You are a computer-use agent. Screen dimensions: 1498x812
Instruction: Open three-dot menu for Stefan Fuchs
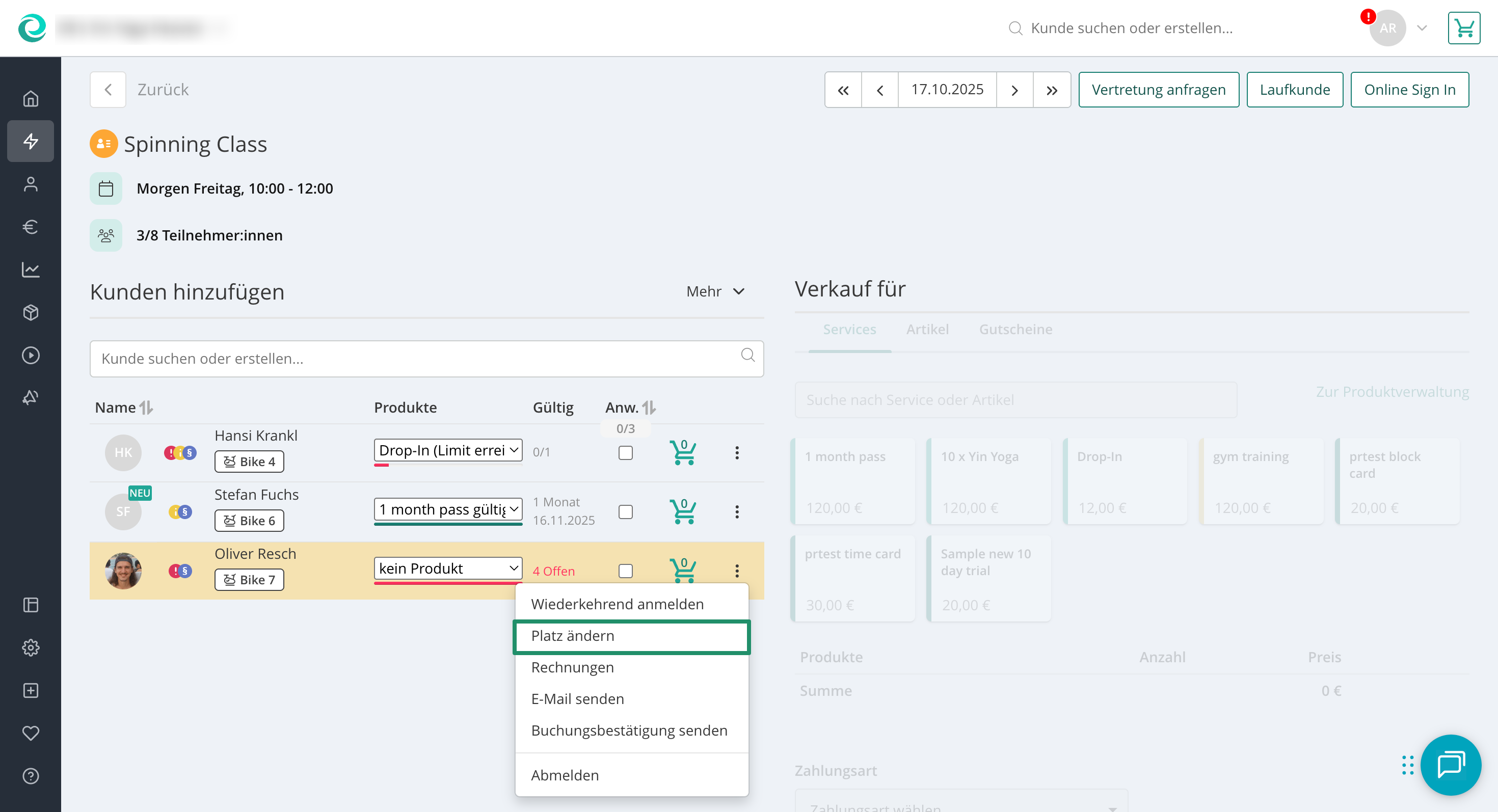tap(737, 511)
